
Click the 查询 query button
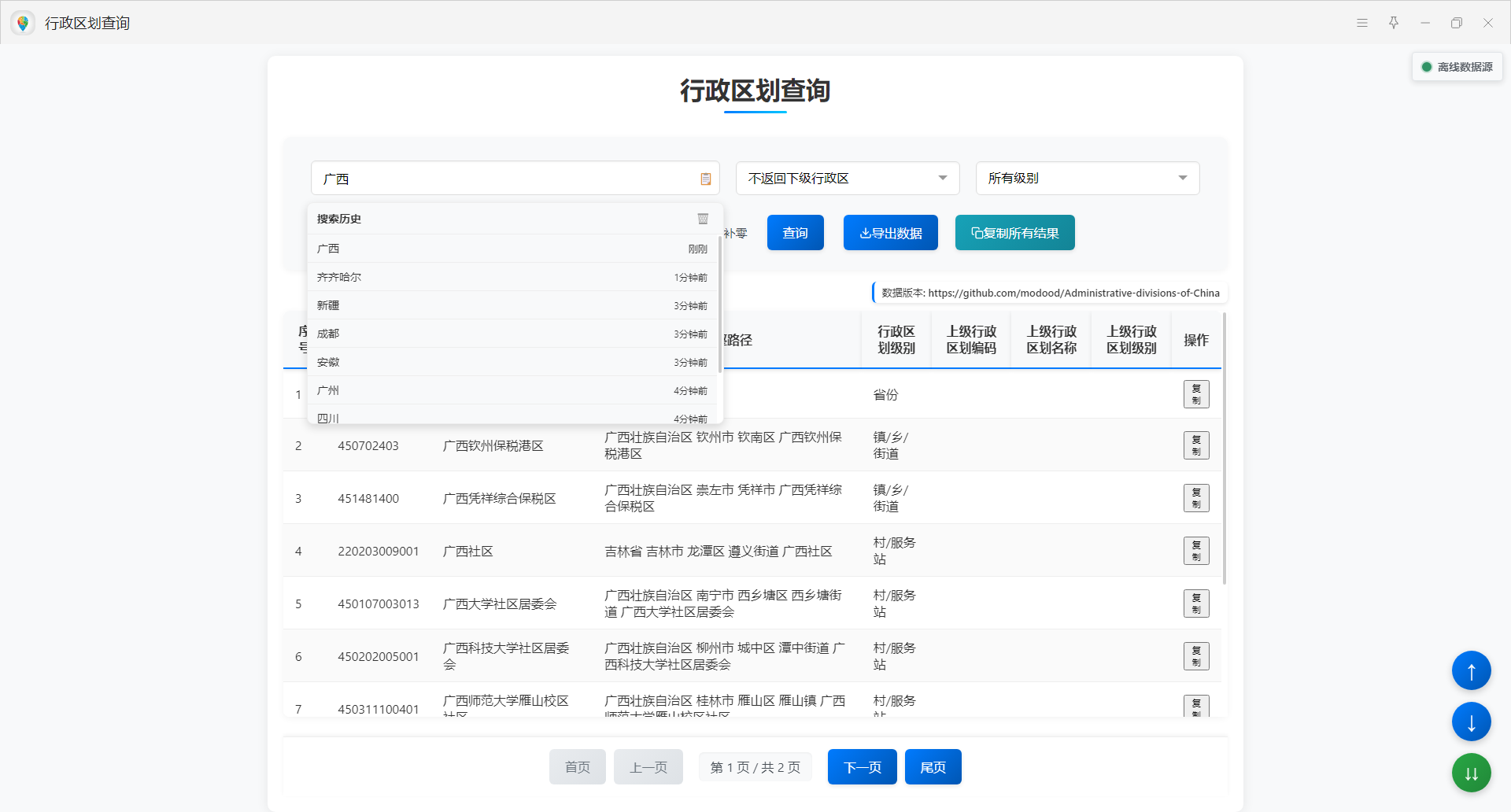(x=796, y=233)
